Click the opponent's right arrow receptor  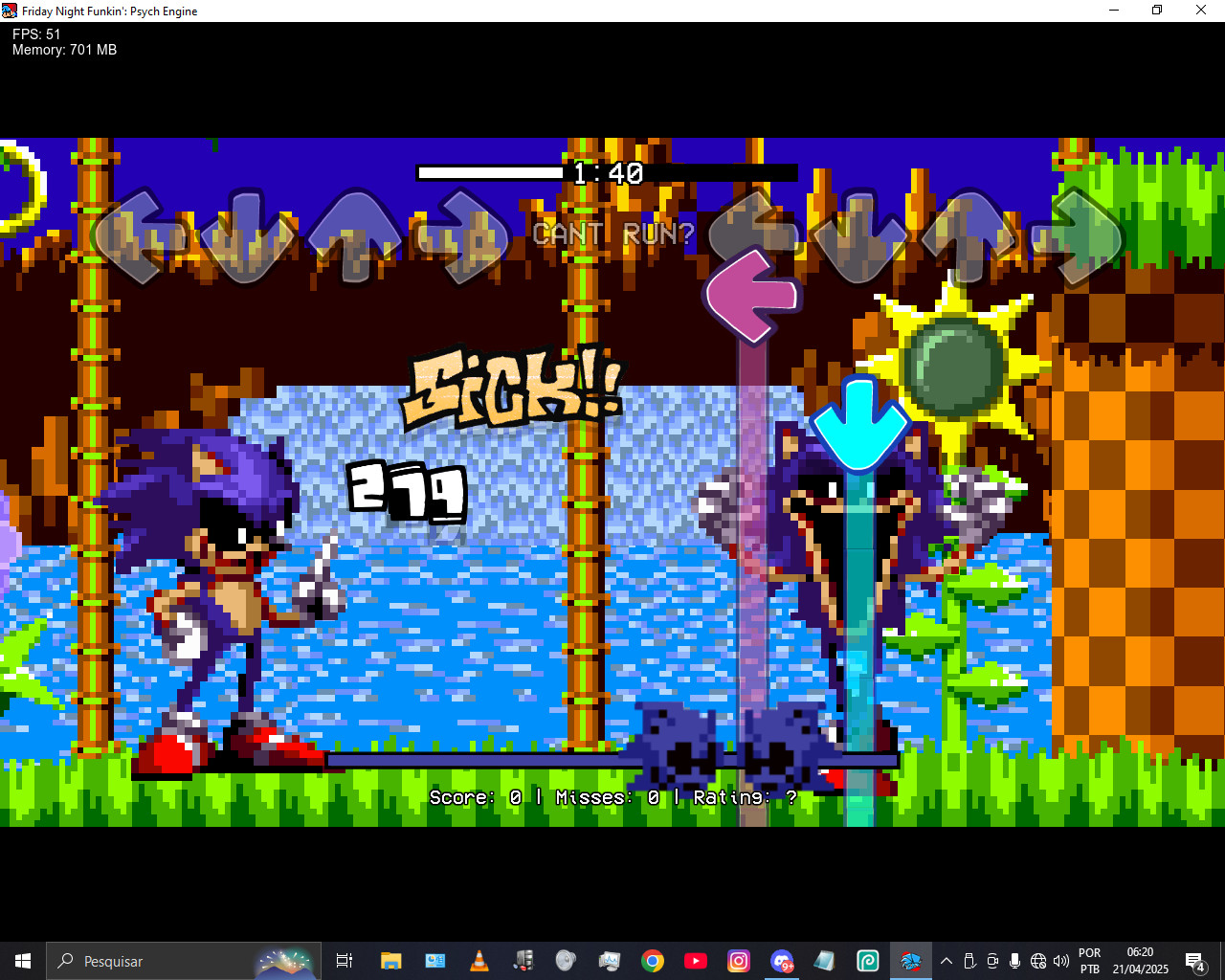pyautogui.click(x=462, y=236)
